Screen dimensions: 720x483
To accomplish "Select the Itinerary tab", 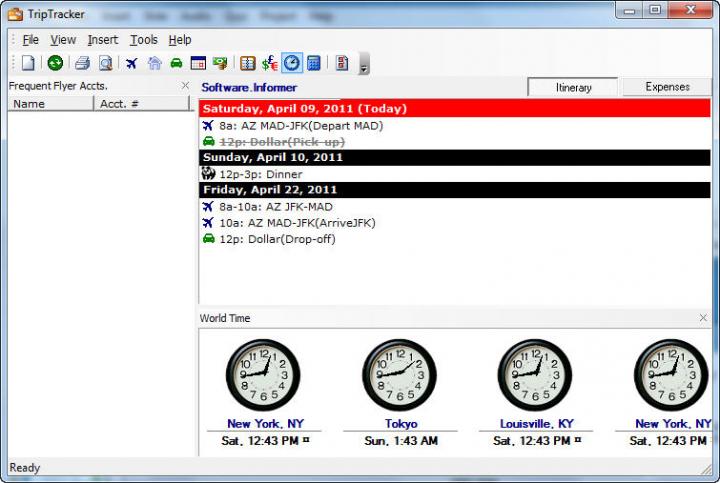I will pyautogui.click(x=574, y=87).
